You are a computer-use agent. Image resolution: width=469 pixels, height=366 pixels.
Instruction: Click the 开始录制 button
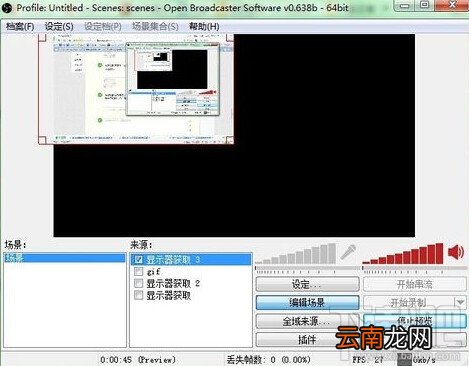409,303
